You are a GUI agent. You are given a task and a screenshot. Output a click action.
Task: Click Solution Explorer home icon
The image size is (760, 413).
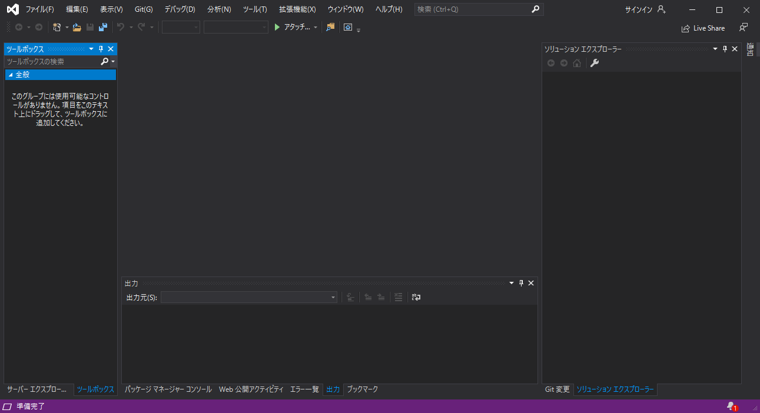[577, 63]
